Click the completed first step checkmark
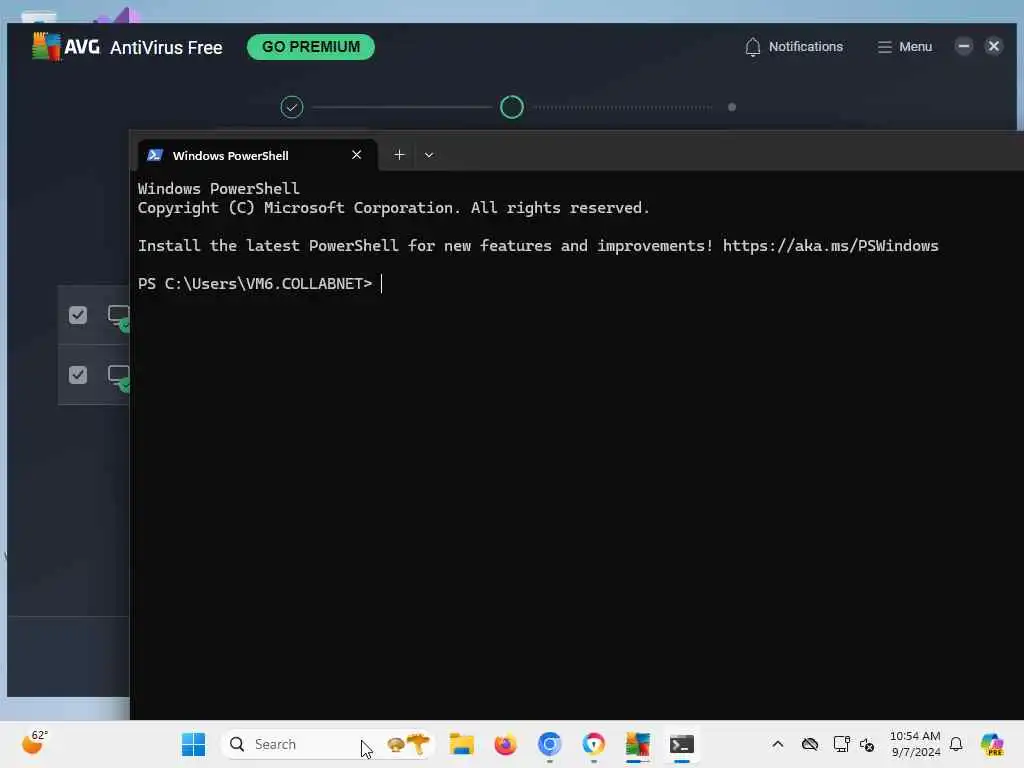 pyautogui.click(x=292, y=107)
